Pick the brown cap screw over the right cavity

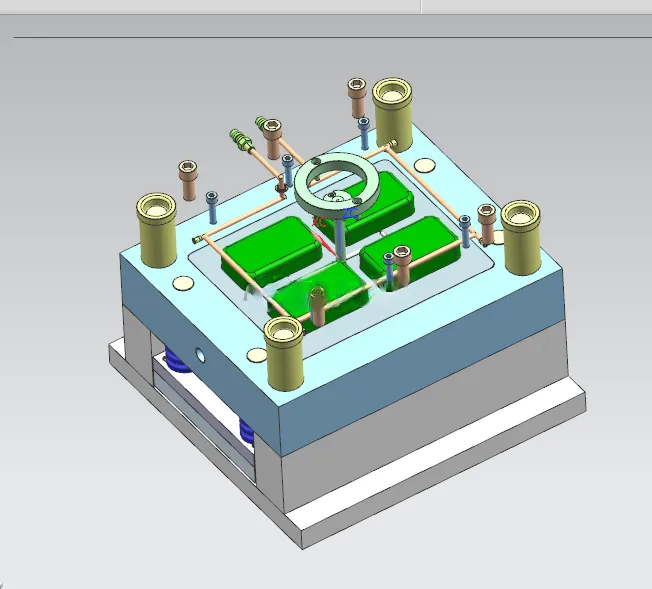pos(402,267)
